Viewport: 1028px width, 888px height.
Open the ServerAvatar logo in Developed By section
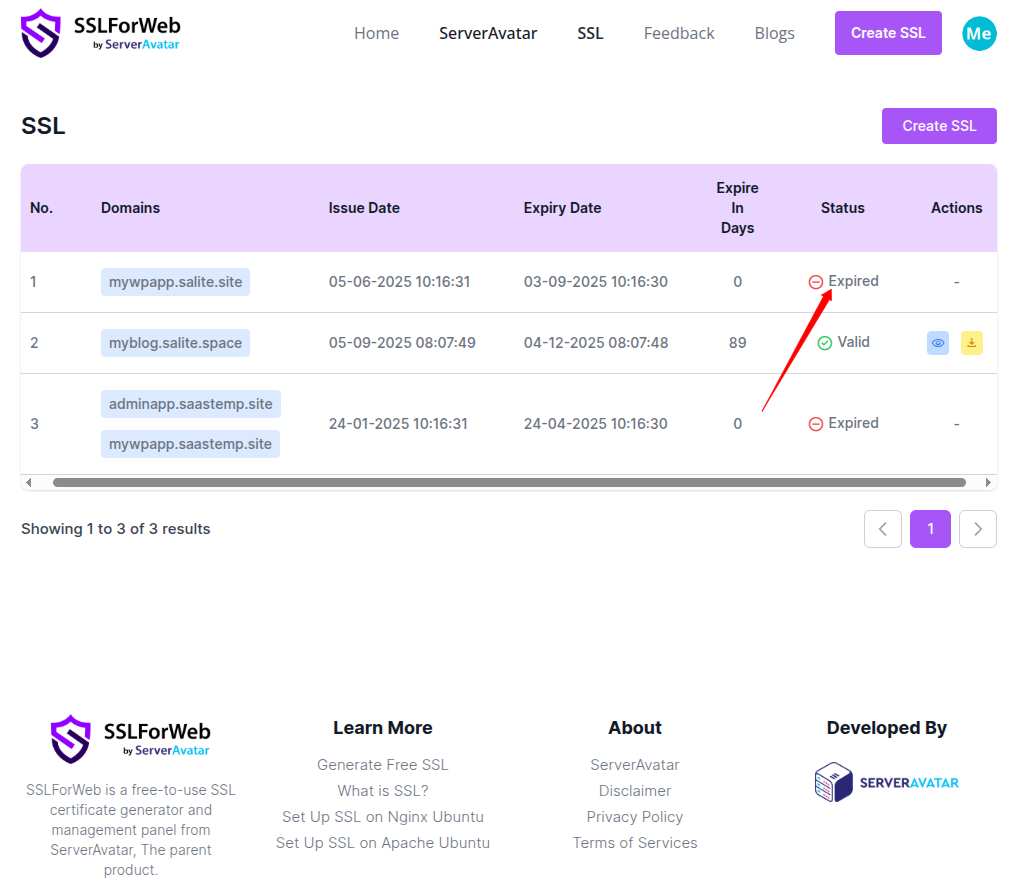click(x=886, y=783)
